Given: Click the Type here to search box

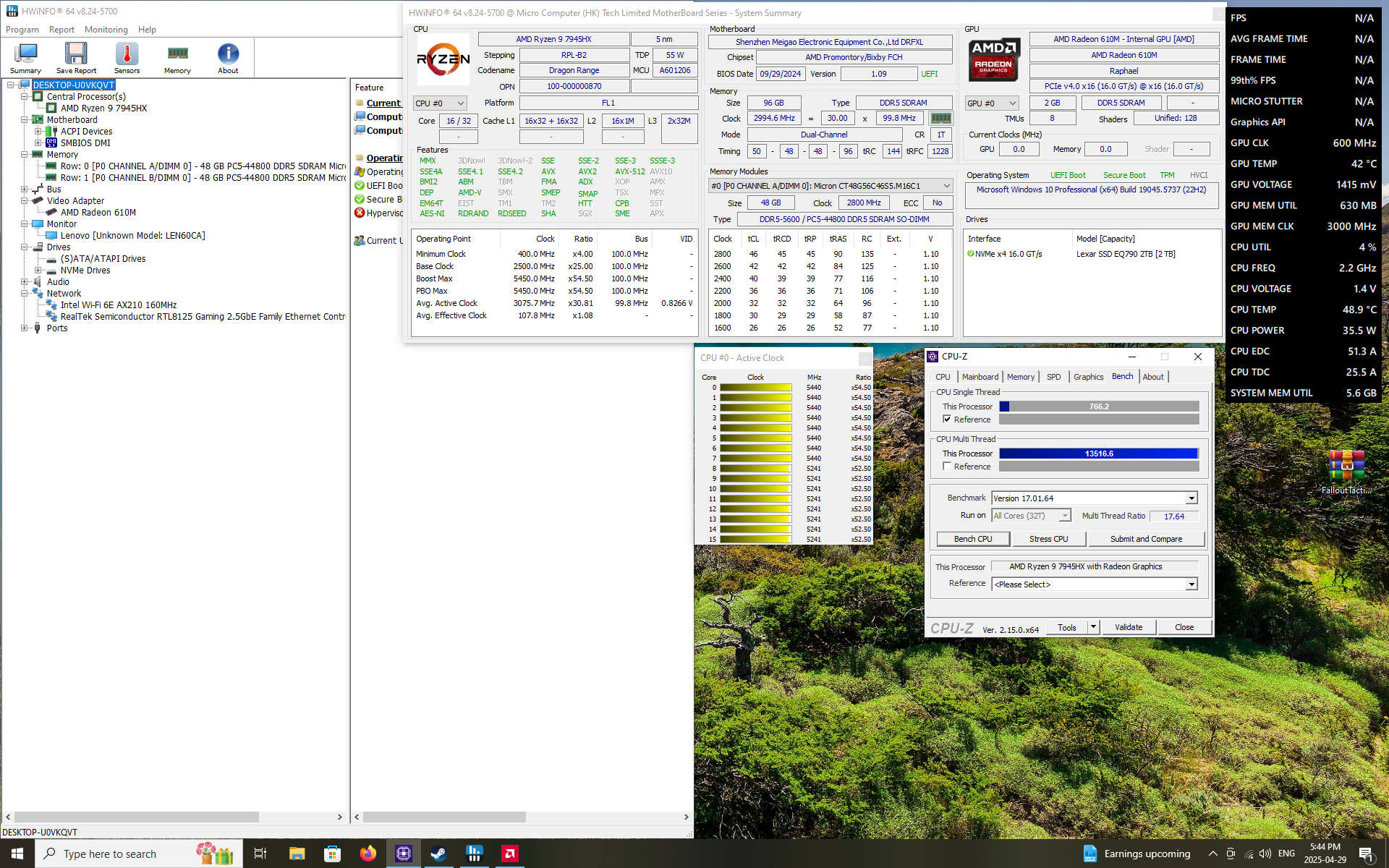Looking at the screenshot, I should pos(137,854).
